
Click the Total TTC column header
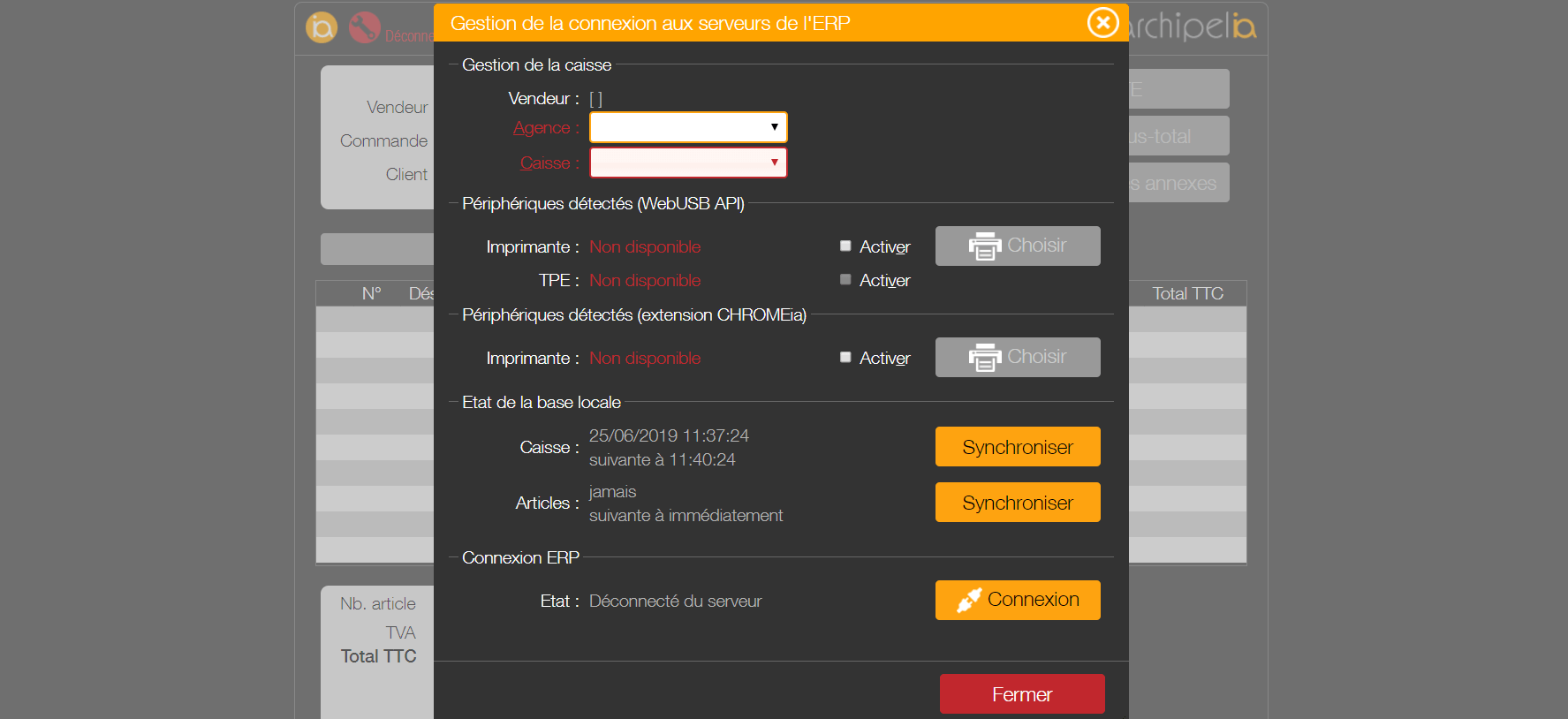(x=1187, y=293)
